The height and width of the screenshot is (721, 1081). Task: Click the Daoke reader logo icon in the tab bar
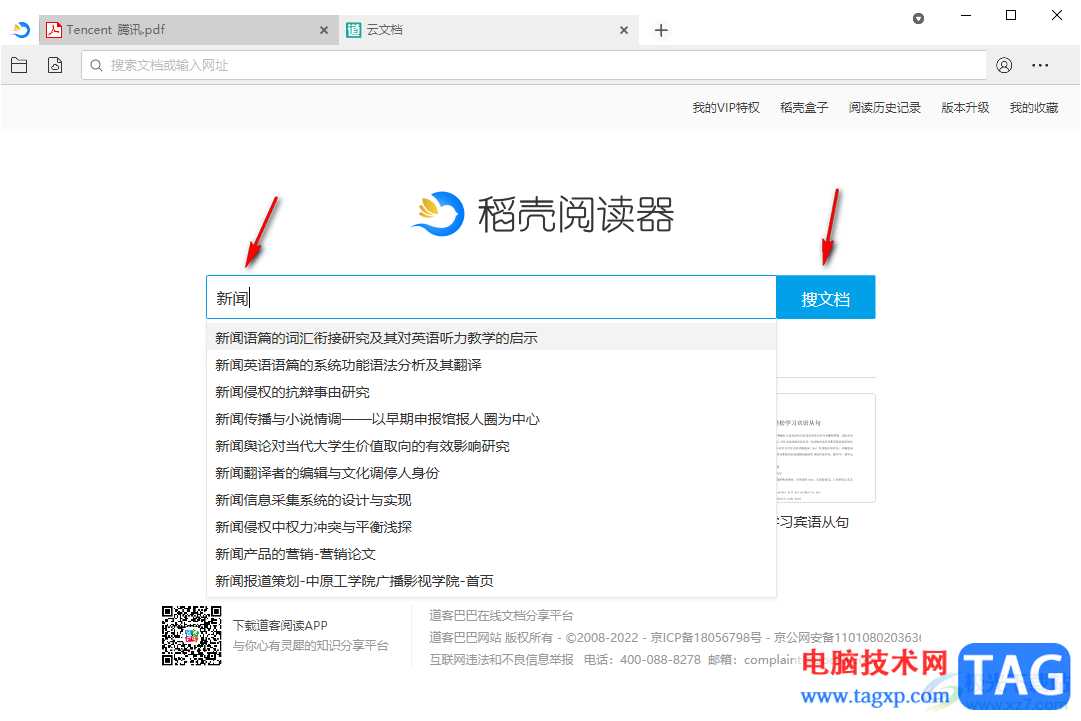(x=21, y=30)
